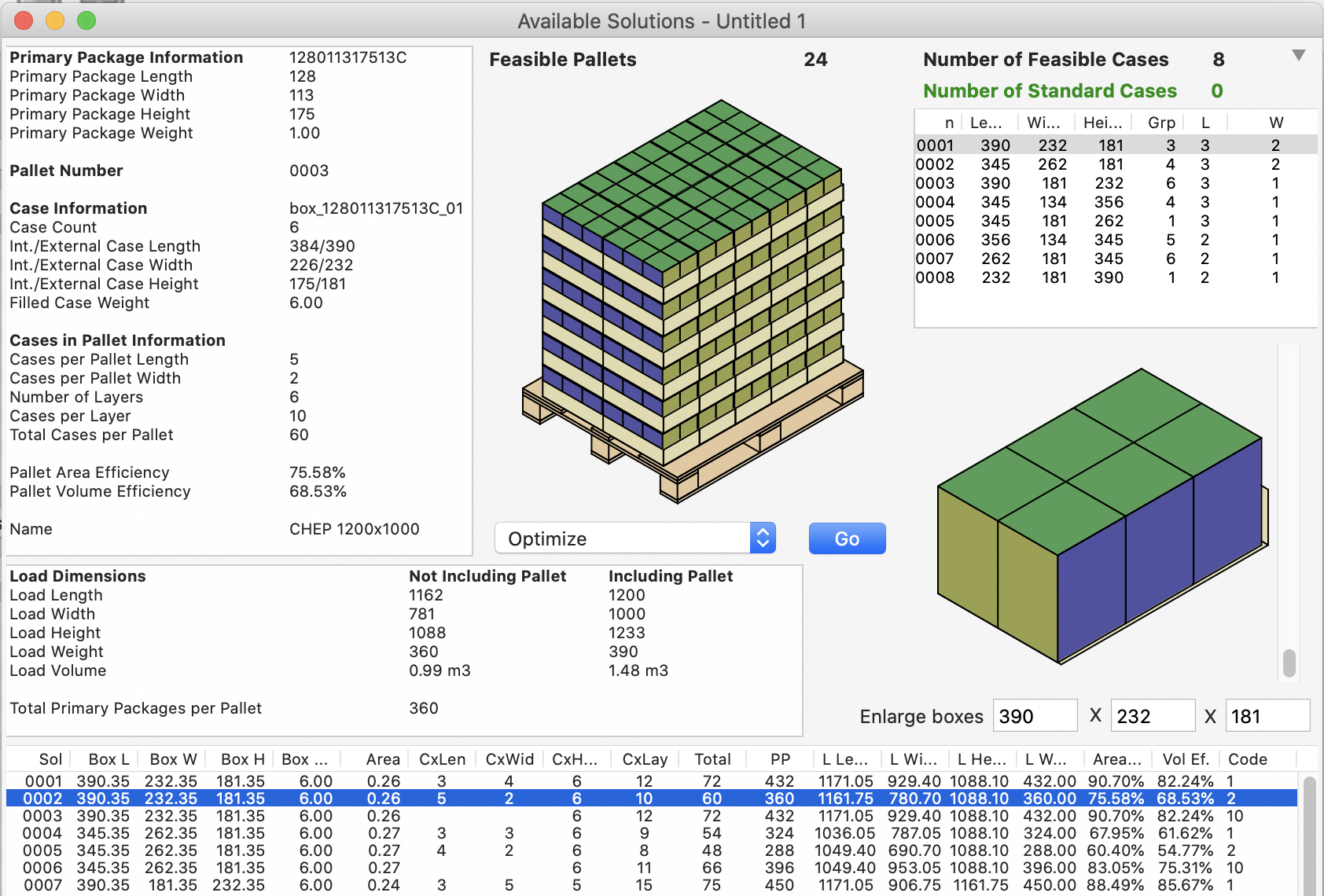Open the Optimize dropdown menu
Image resolution: width=1324 pixels, height=896 pixels.
coord(635,538)
